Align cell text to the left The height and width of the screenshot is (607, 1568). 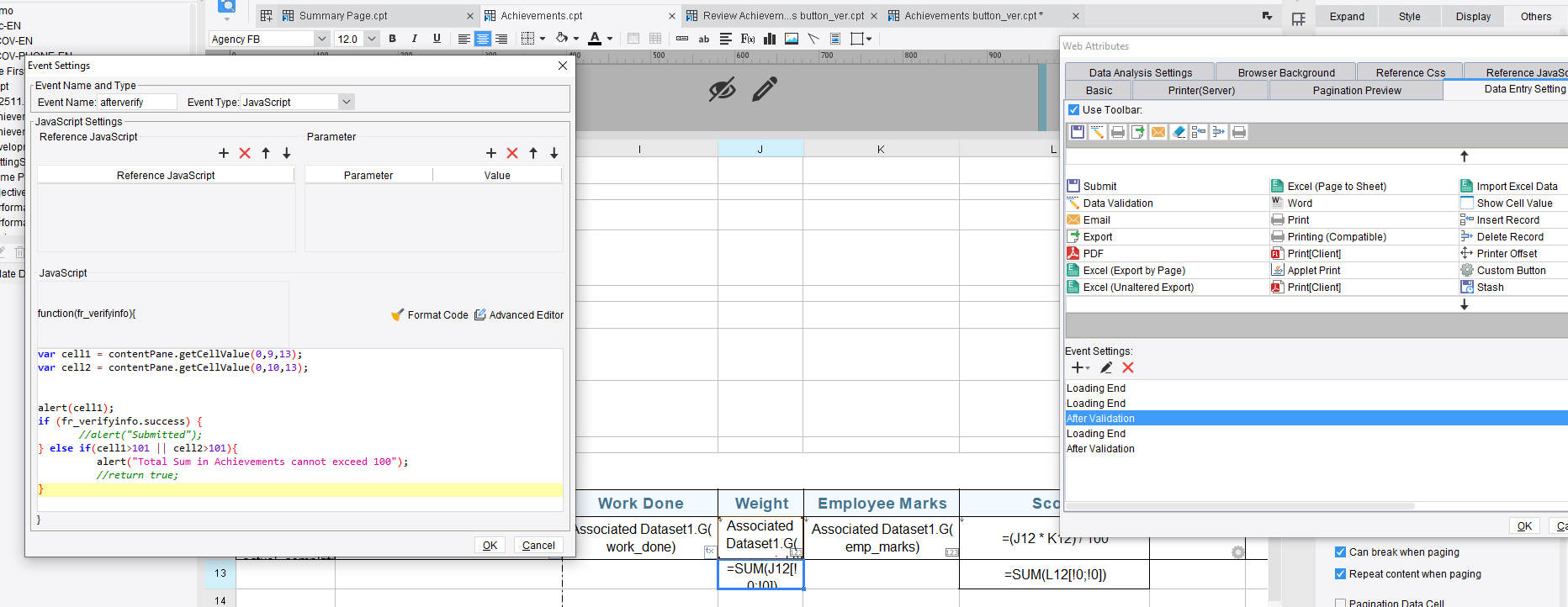pos(464,39)
